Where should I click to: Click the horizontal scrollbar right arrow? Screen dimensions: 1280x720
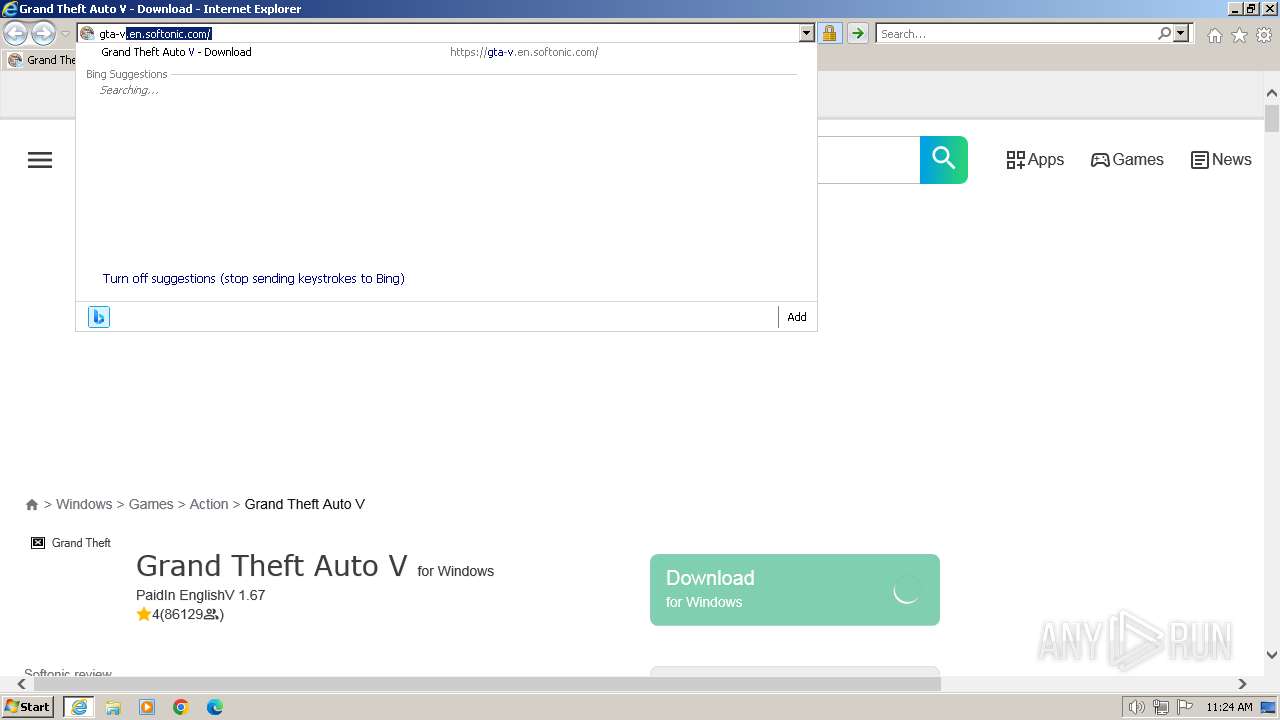(1242, 684)
